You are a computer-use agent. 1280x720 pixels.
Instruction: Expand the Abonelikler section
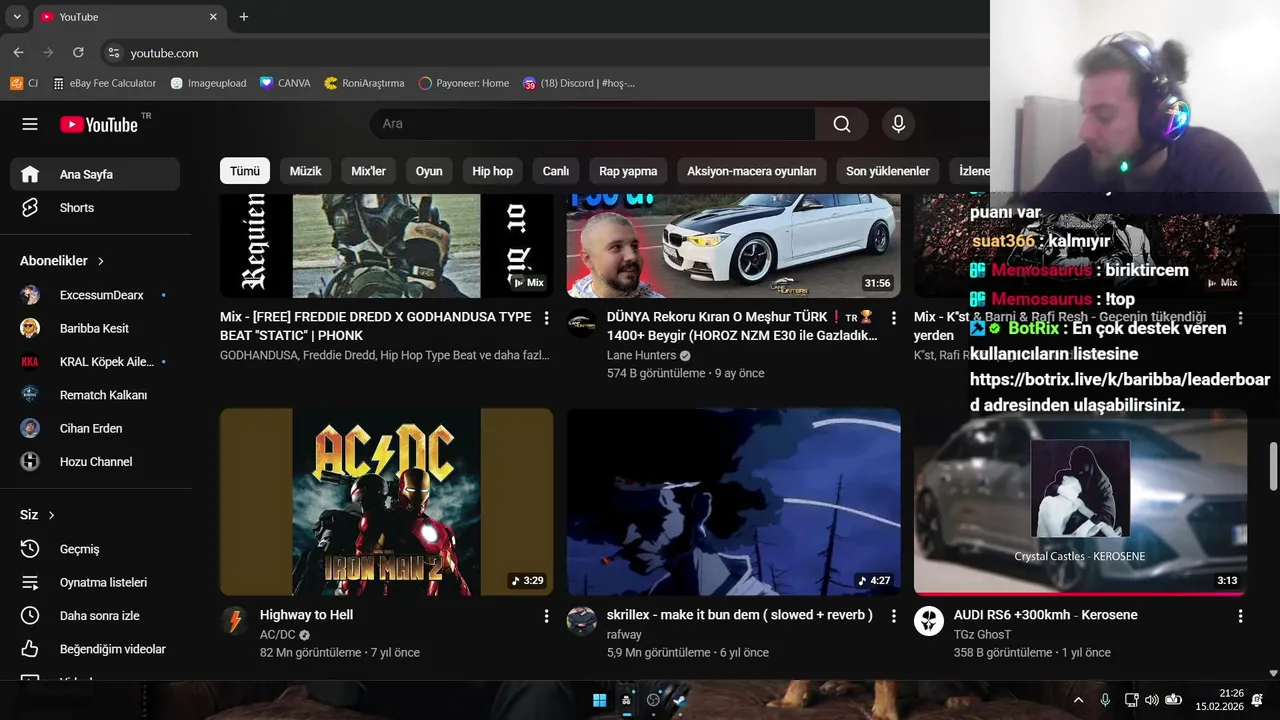(x=62, y=261)
